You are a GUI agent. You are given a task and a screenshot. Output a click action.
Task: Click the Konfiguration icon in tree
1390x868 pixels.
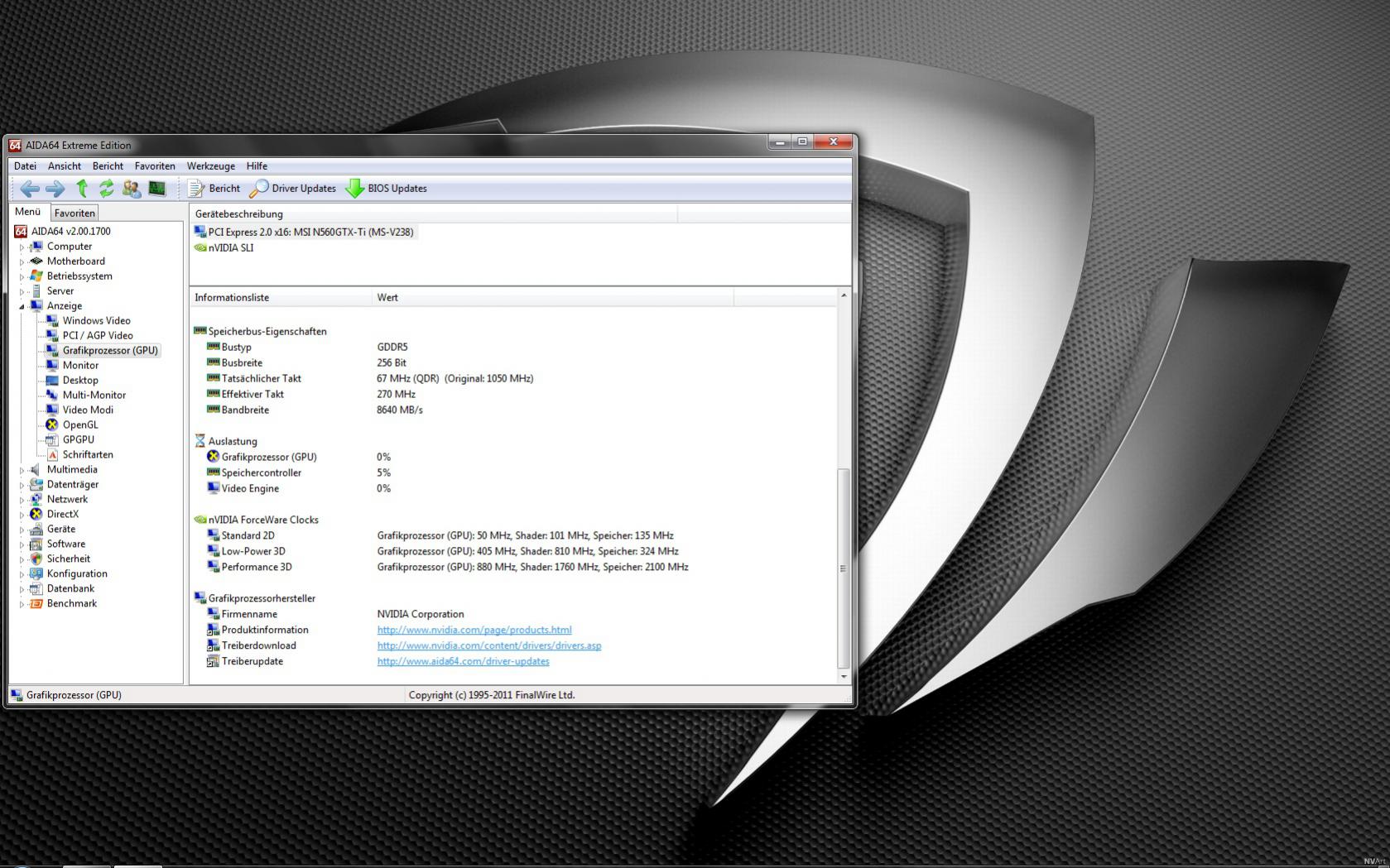click(x=36, y=574)
